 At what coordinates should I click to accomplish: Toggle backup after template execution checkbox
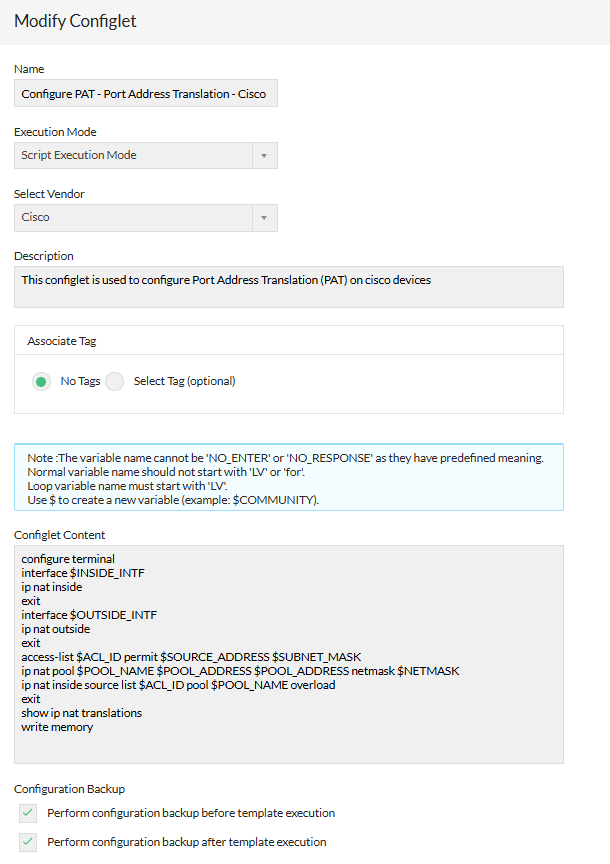tap(28, 842)
